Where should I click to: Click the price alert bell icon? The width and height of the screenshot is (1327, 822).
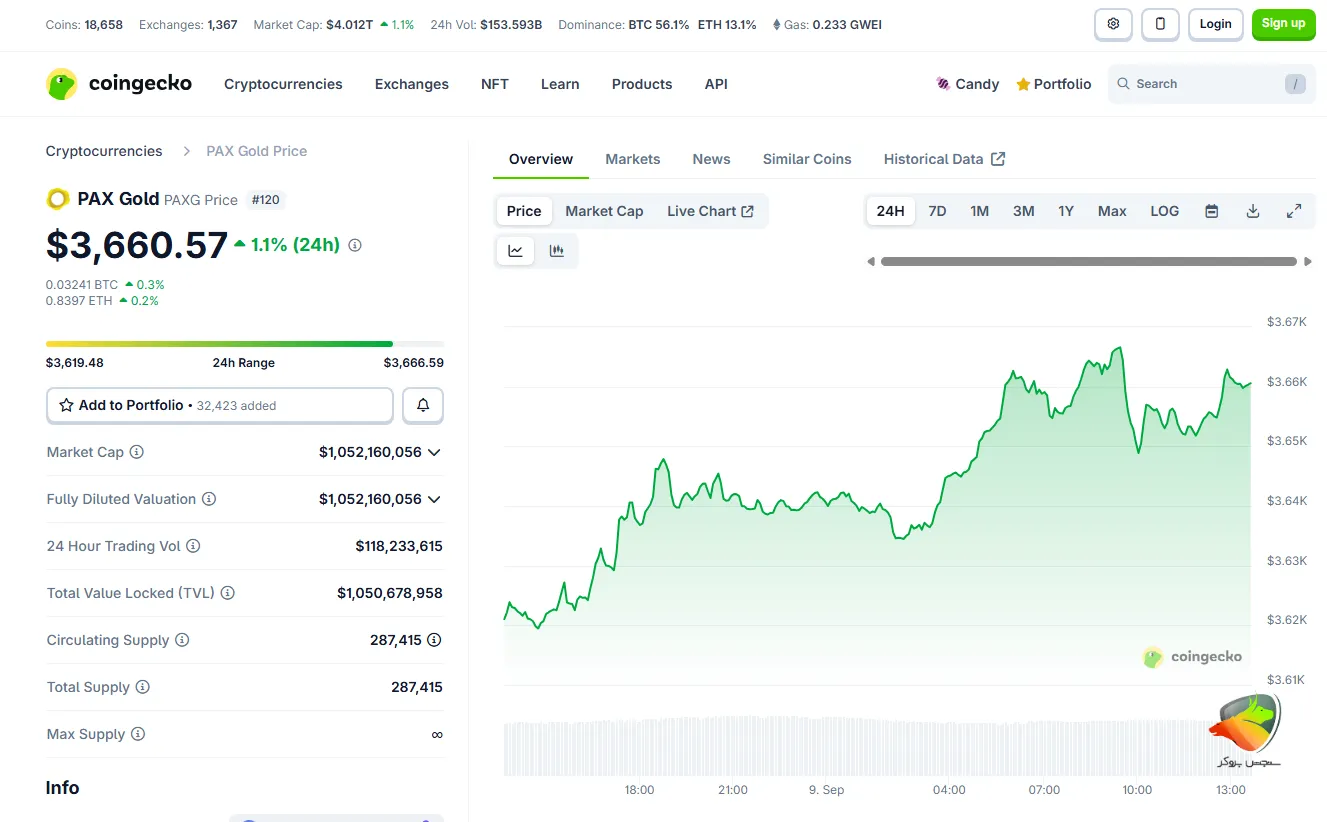click(x=423, y=405)
